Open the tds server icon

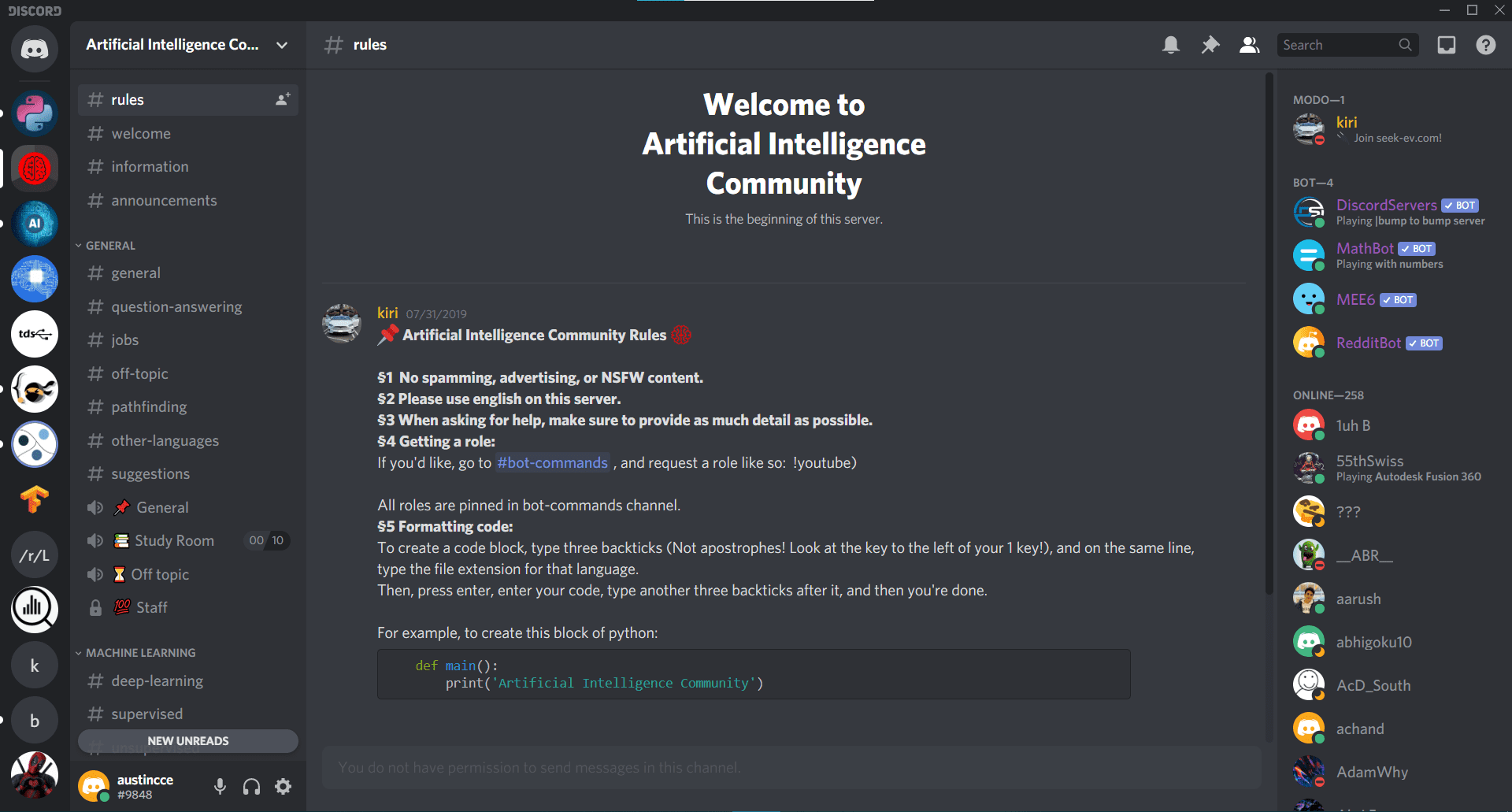[x=35, y=334]
